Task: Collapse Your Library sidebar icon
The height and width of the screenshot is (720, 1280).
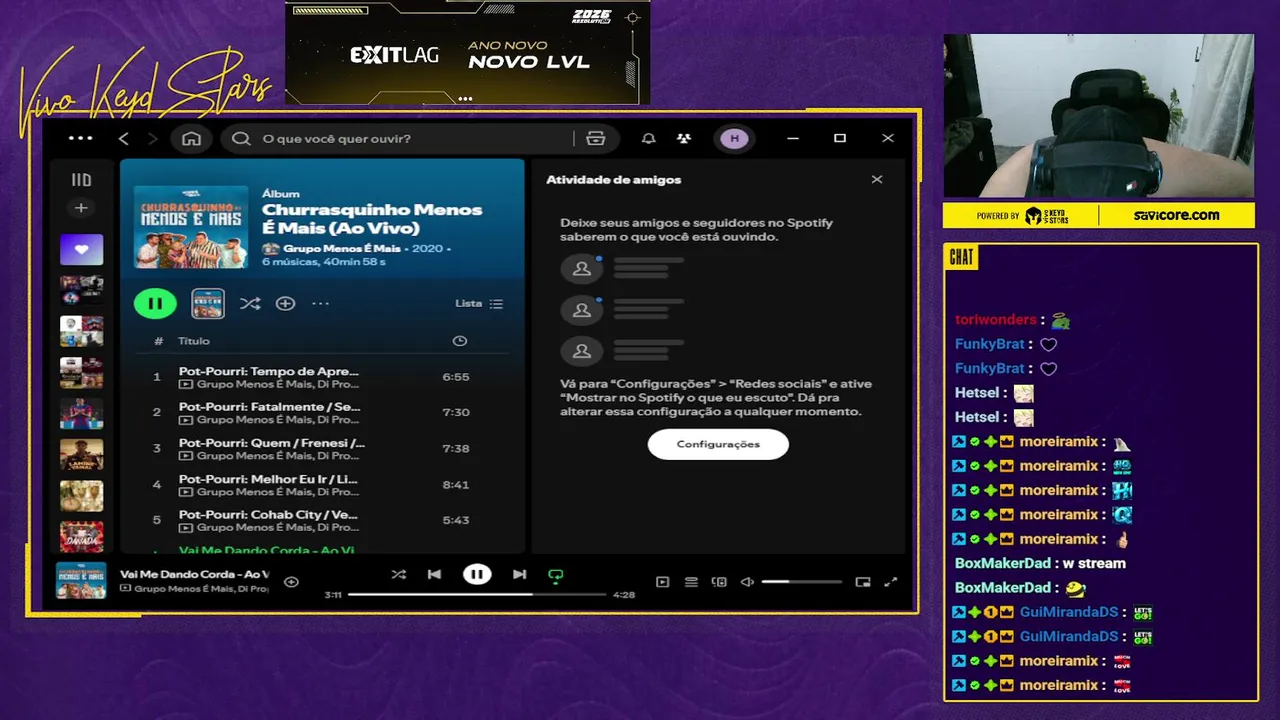Action: click(81, 180)
